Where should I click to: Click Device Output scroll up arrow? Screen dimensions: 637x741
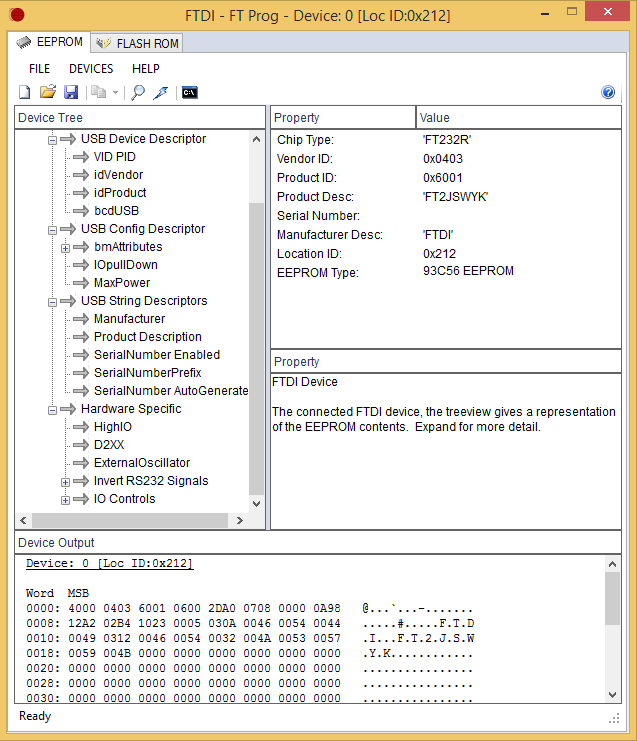click(x=612, y=564)
